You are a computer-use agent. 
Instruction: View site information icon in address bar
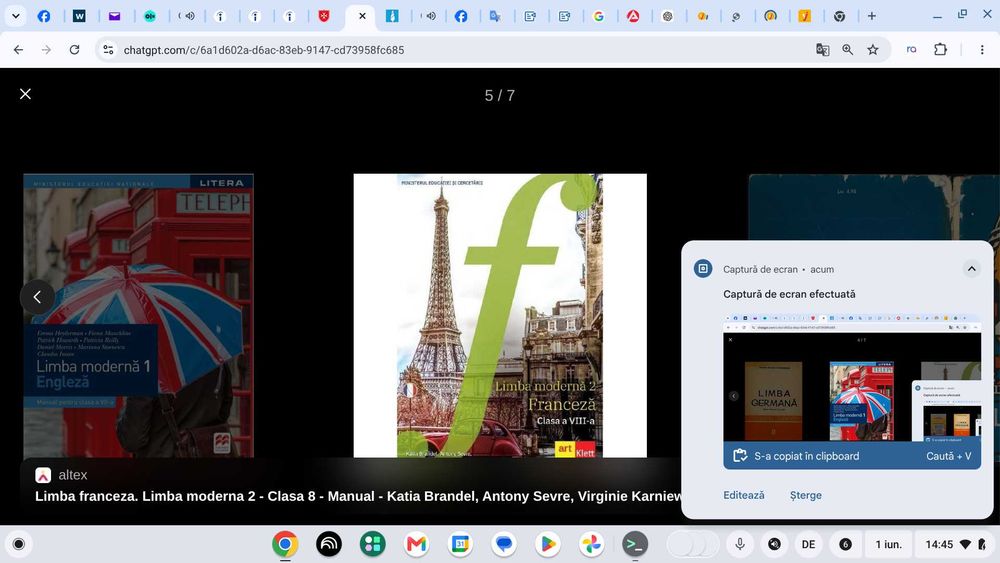tap(108, 50)
